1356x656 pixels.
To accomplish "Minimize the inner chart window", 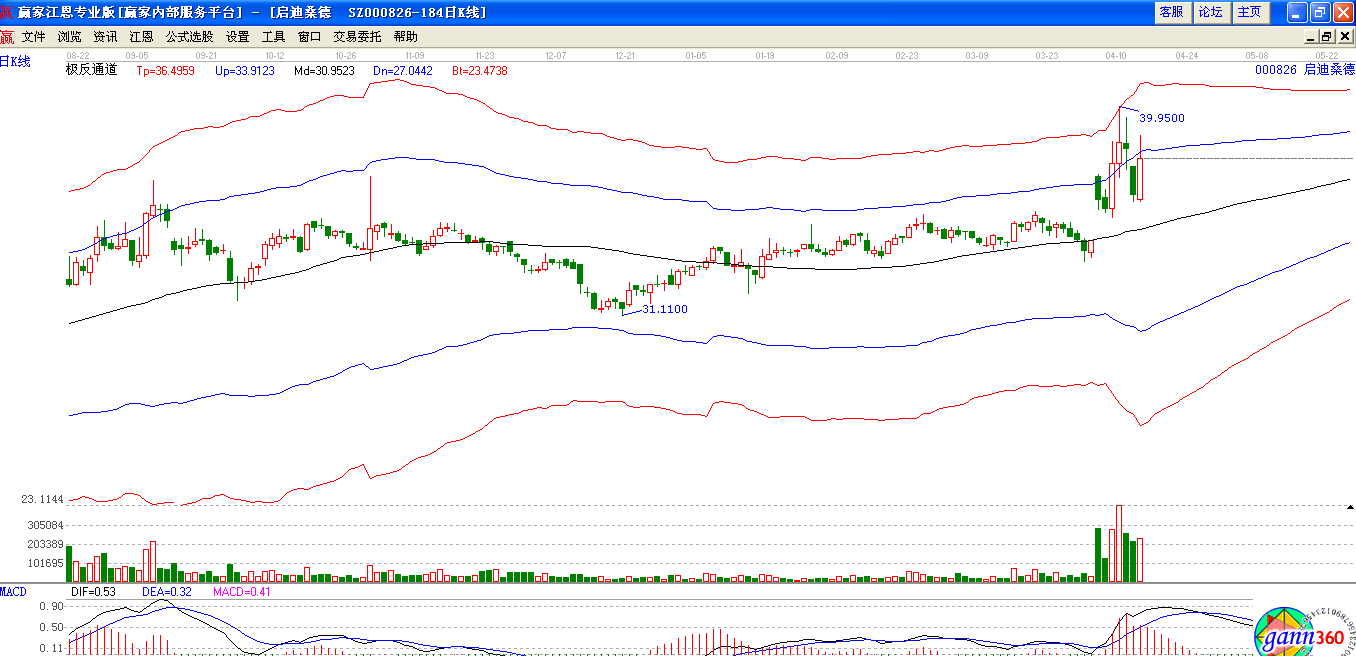I will click(1311, 36).
